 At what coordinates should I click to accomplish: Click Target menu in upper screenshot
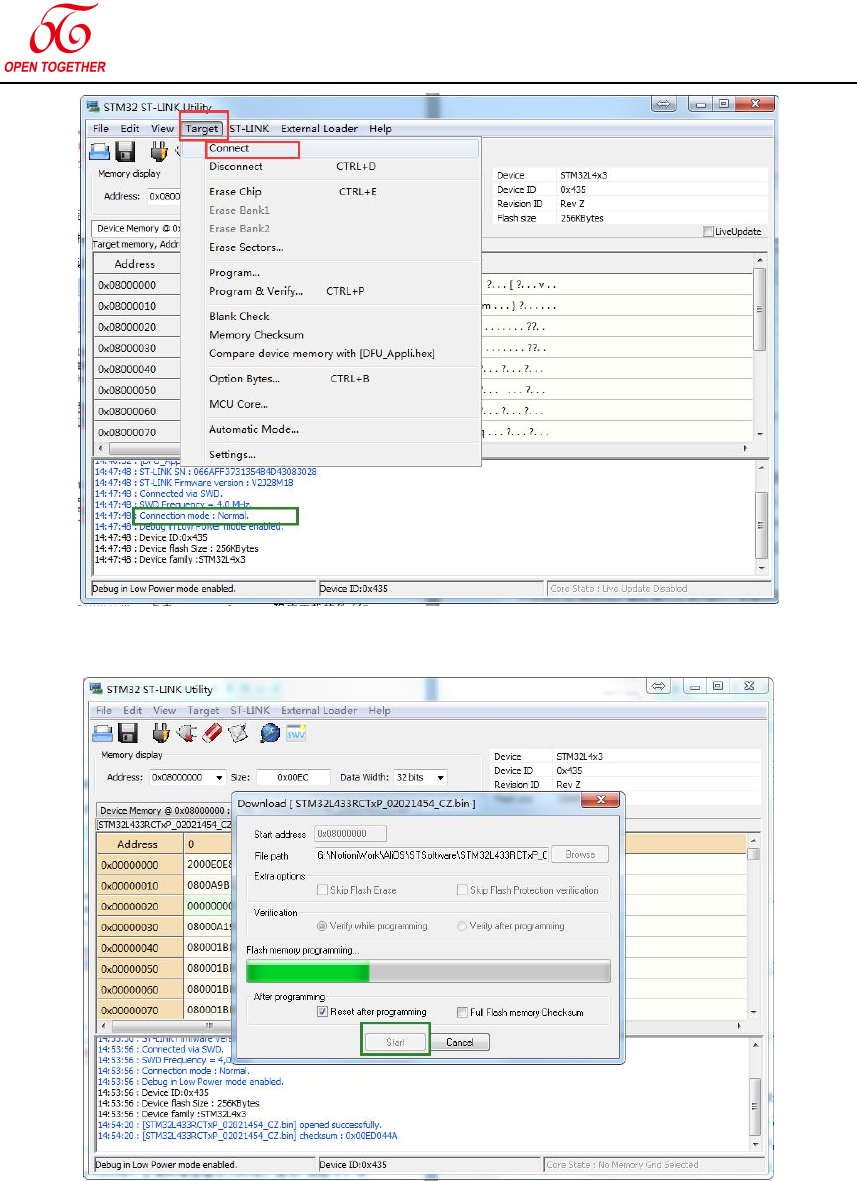point(202,129)
